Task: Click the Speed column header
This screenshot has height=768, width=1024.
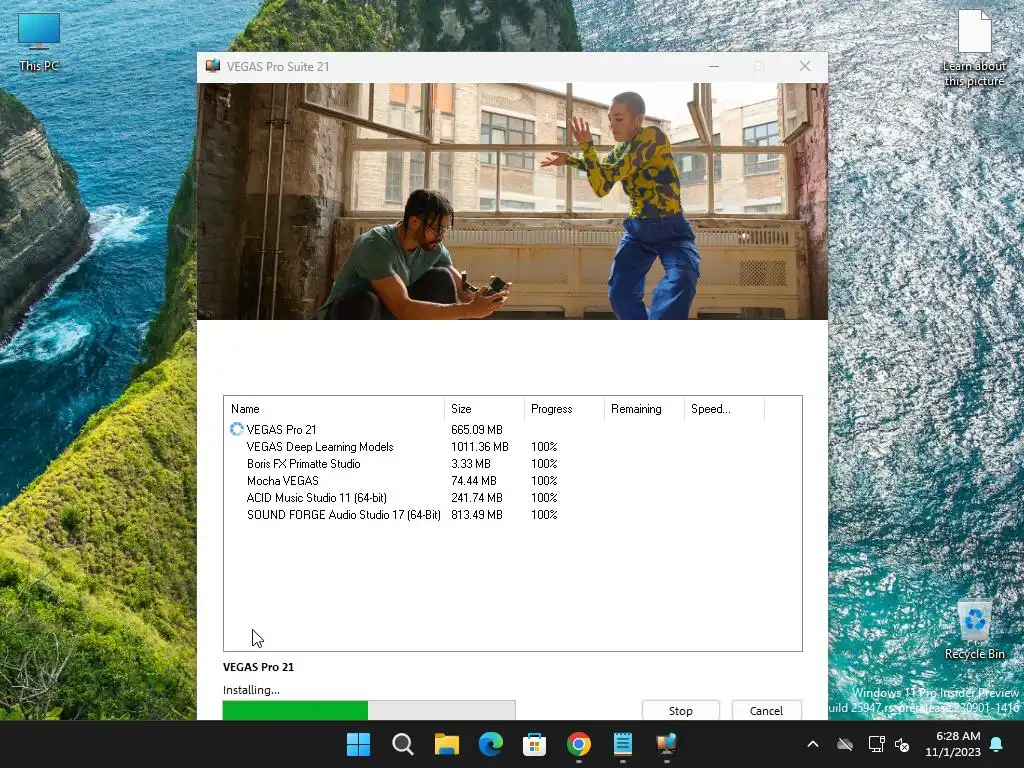Action: [x=724, y=409]
